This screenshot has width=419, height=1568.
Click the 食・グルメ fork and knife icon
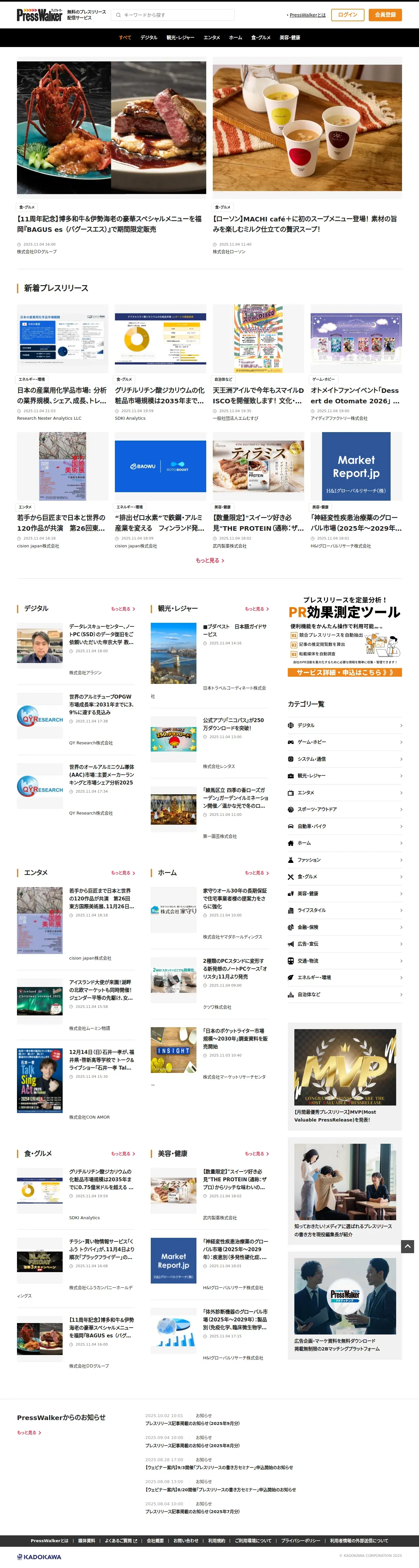coord(291,877)
